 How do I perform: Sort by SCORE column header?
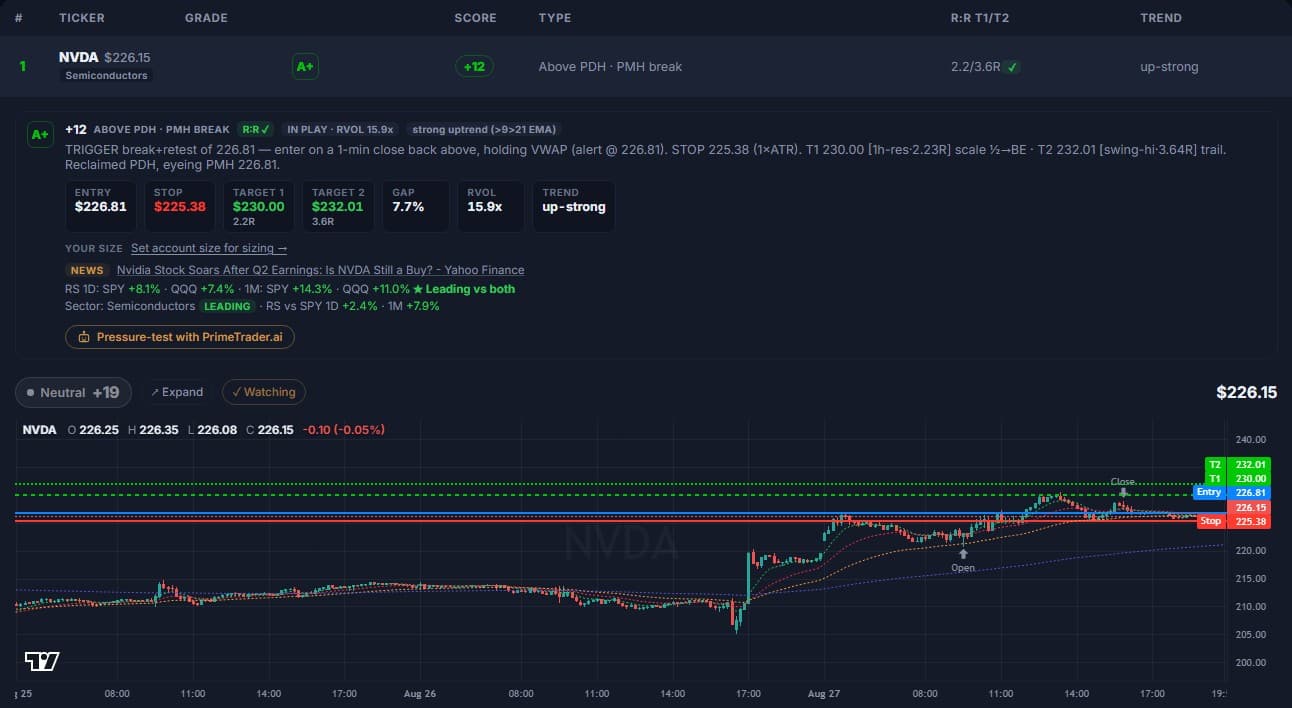coord(475,18)
